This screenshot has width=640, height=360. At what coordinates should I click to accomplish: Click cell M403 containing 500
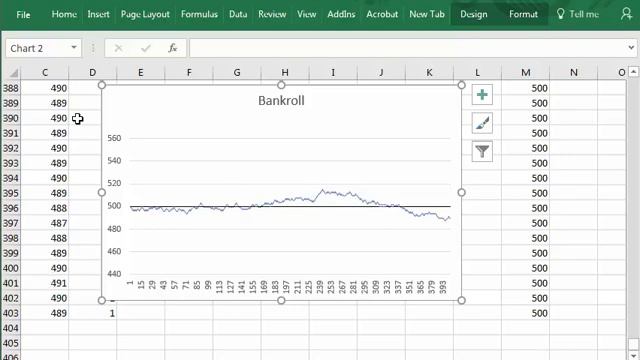coord(525,313)
